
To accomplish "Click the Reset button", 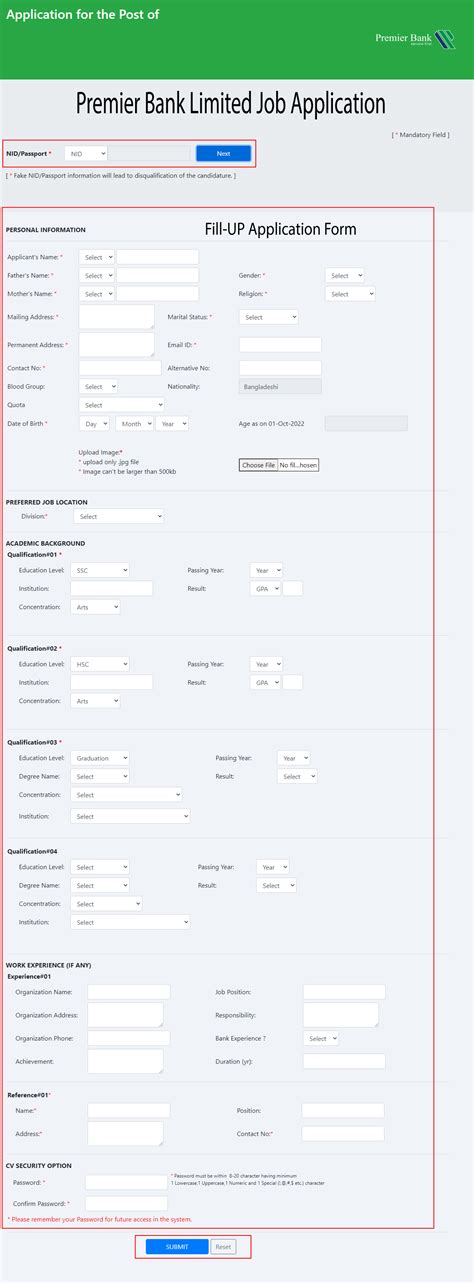I will click(223, 1246).
